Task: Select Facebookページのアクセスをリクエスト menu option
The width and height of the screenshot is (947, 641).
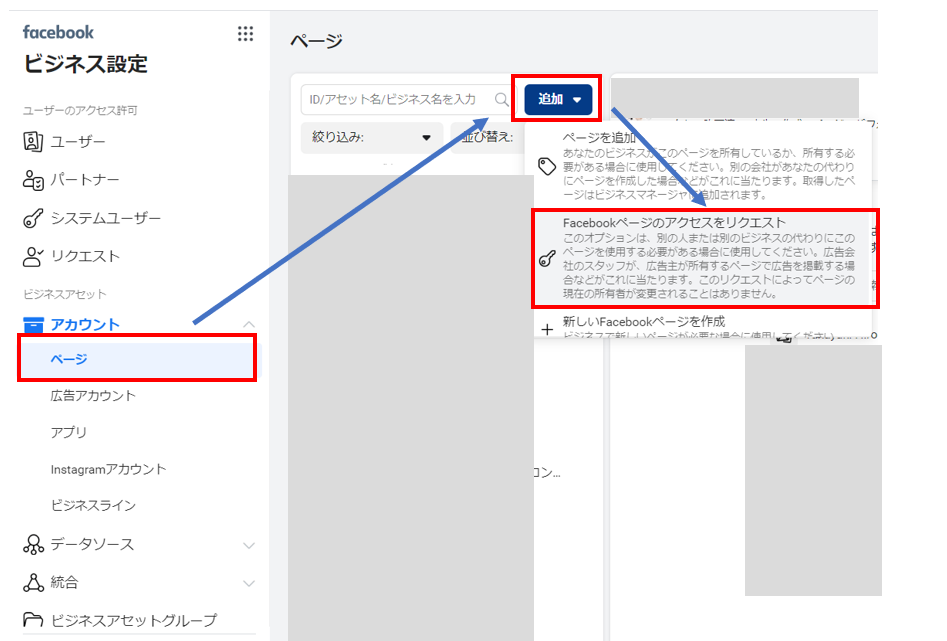Action: point(705,259)
